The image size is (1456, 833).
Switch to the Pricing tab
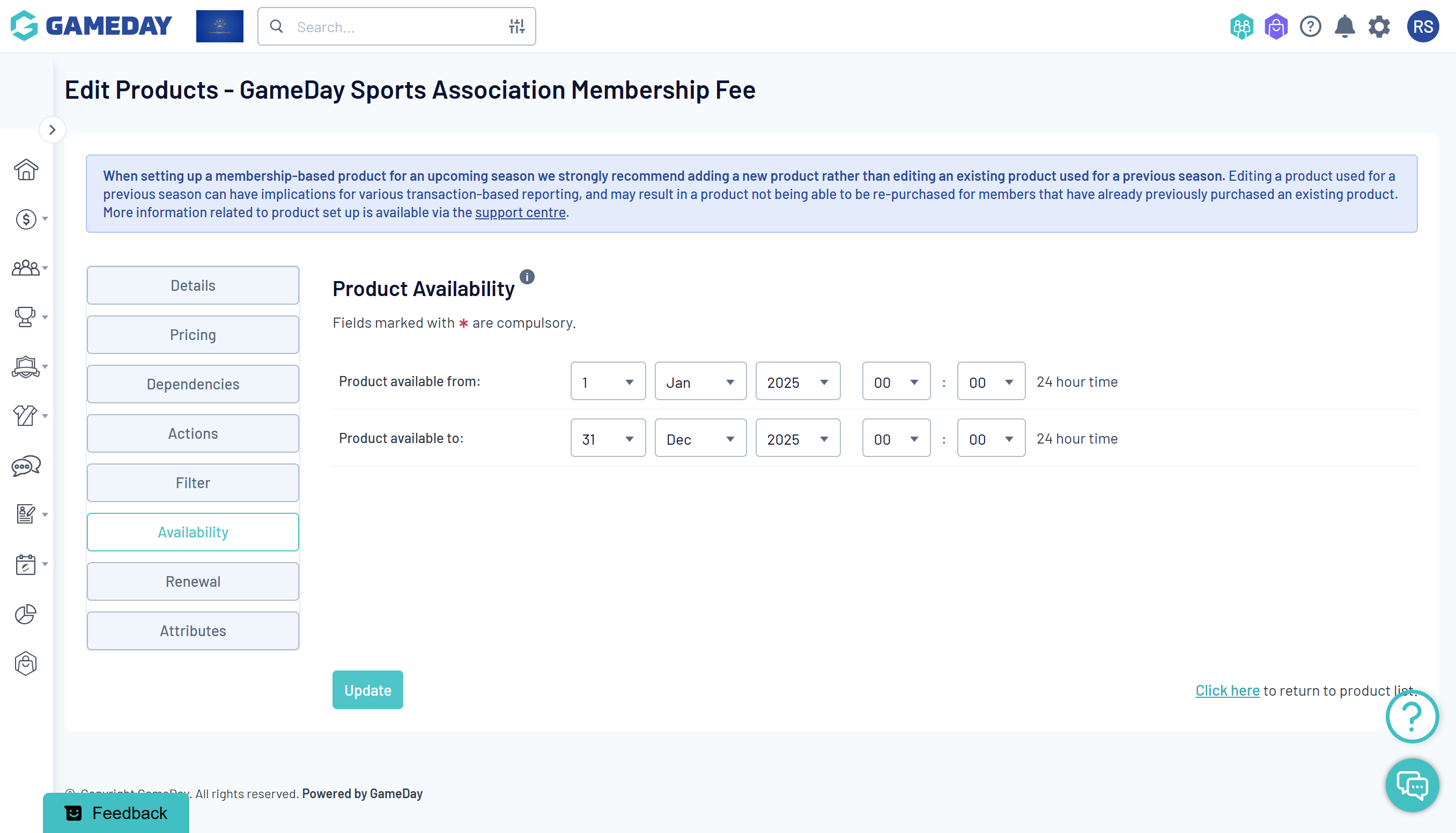click(193, 335)
